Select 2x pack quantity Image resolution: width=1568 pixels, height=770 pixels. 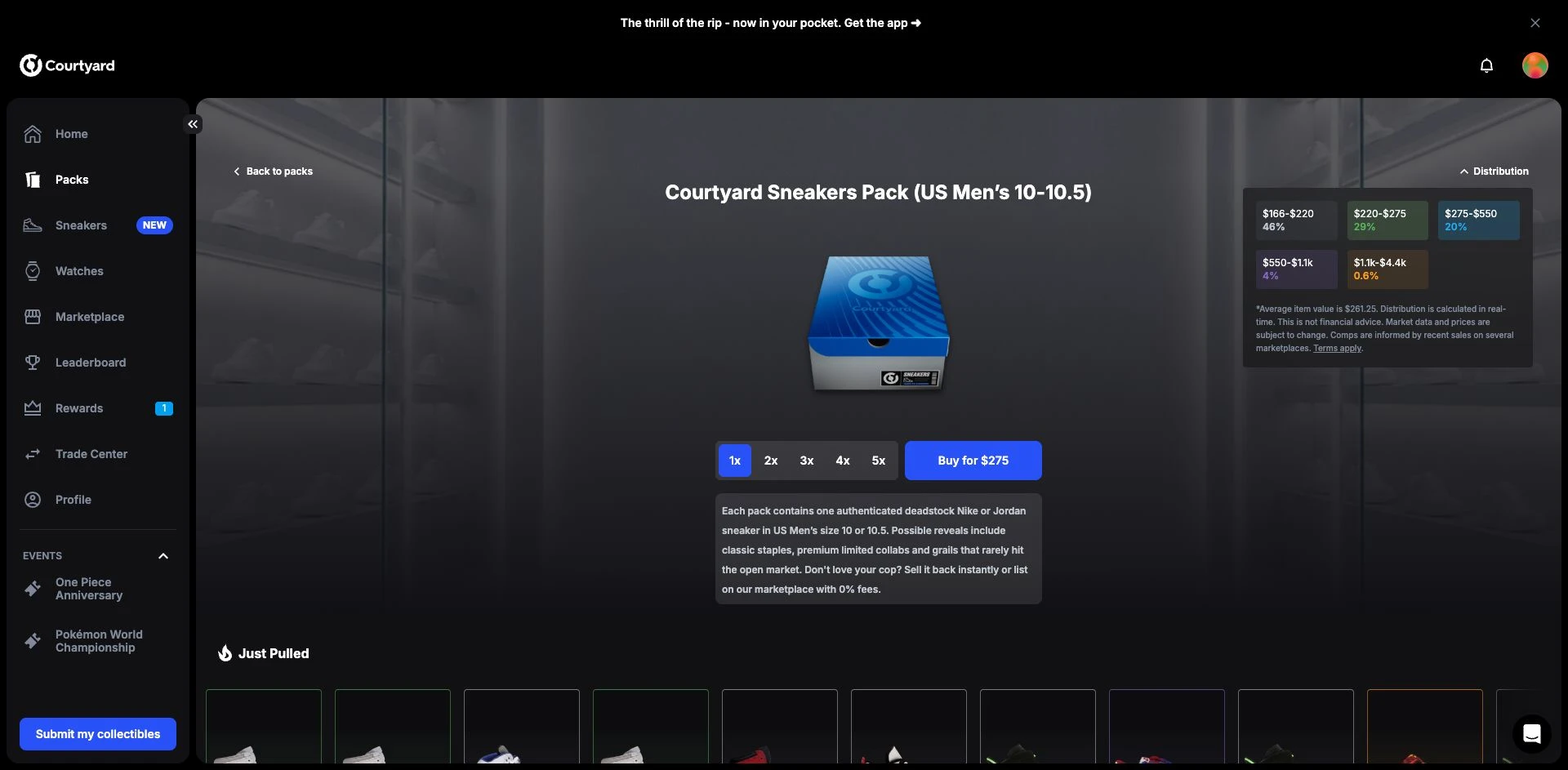(771, 461)
